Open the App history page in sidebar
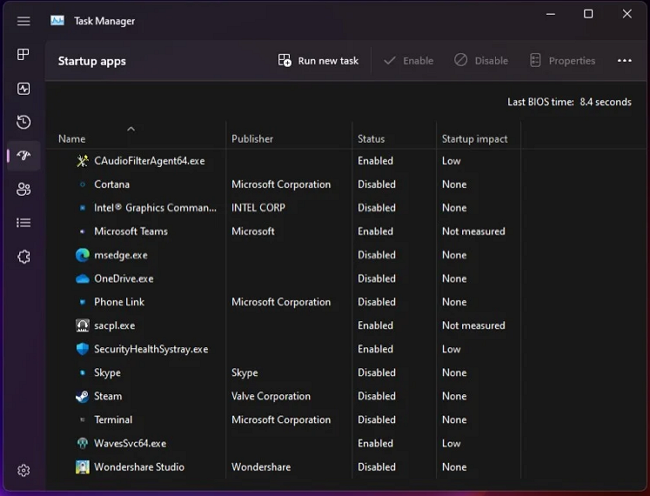650x496 pixels. coord(24,122)
